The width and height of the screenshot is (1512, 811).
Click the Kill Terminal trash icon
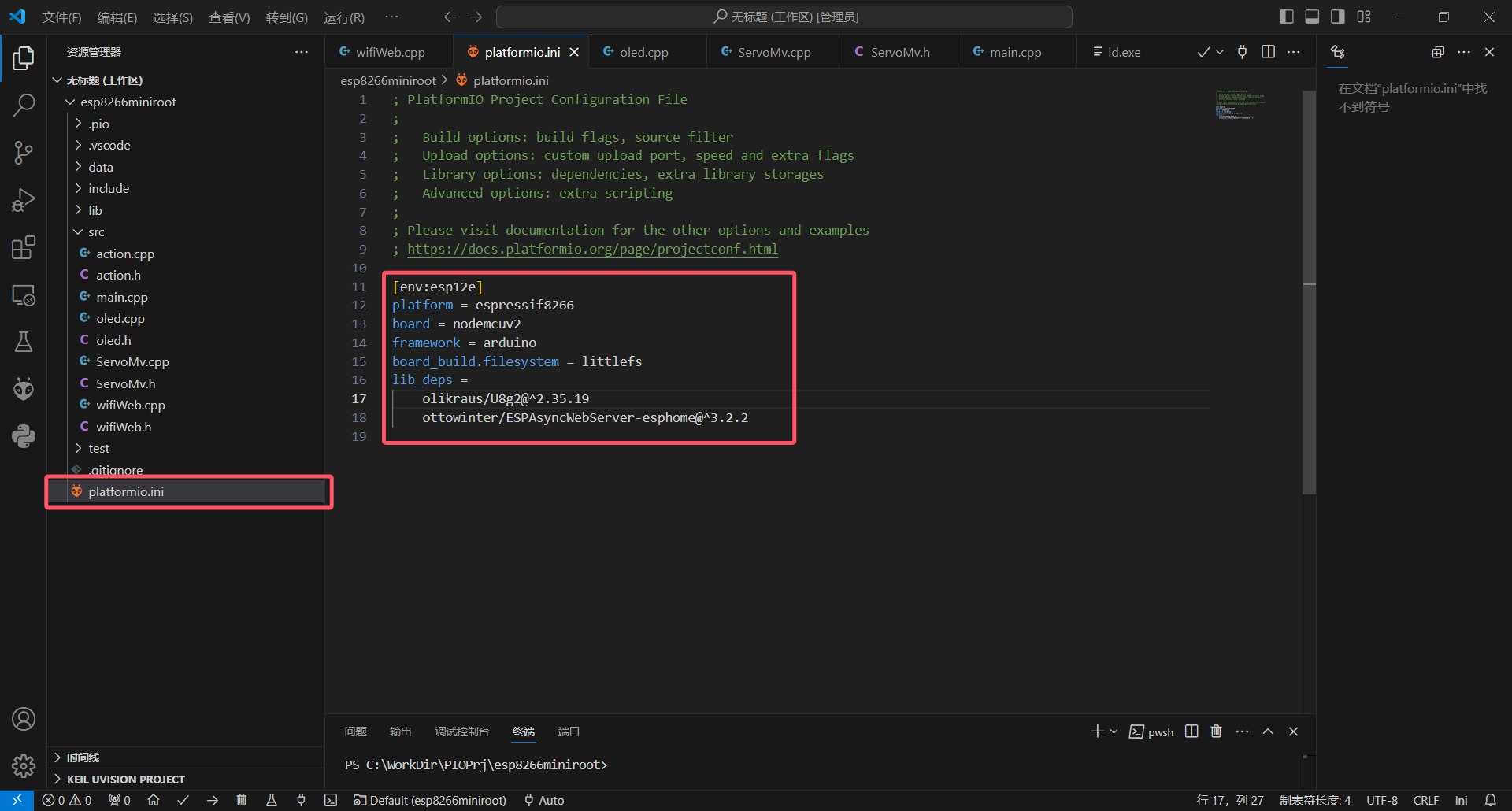point(1216,731)
